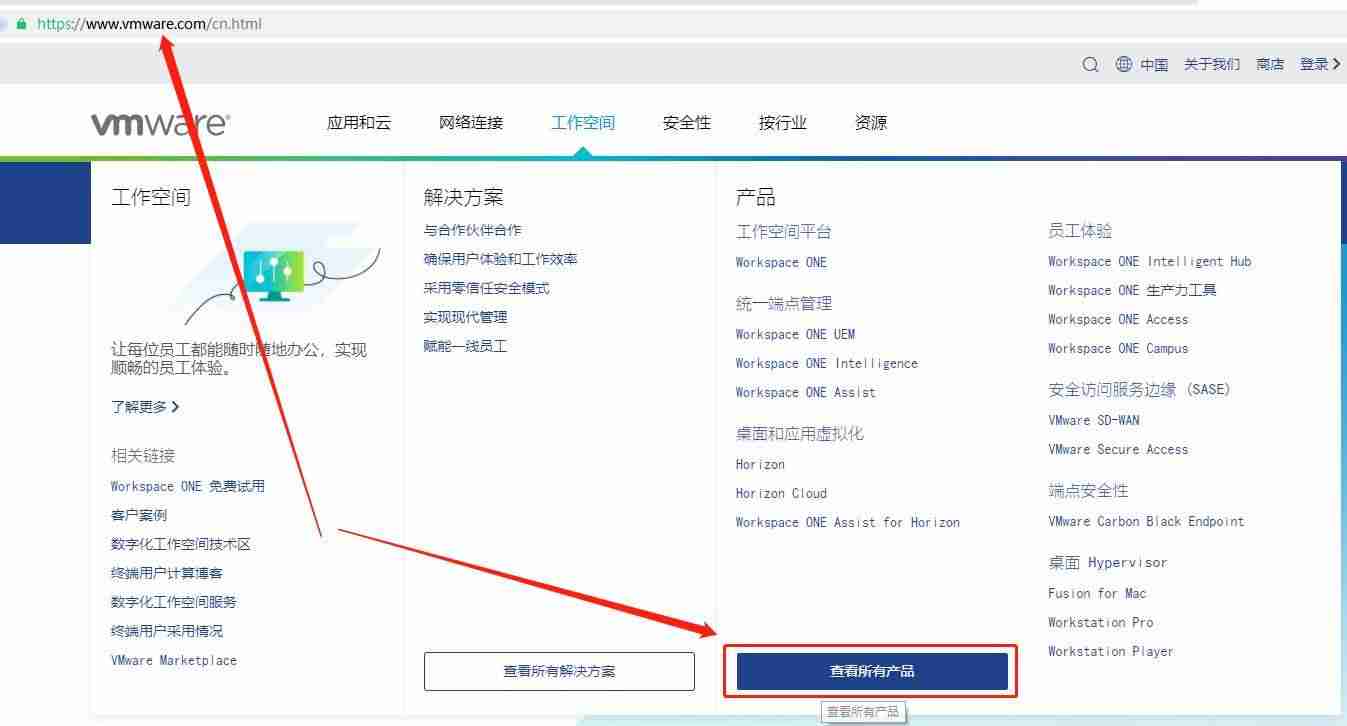Click the 桌面 Hypervisor category heading

pos(1107,563)
